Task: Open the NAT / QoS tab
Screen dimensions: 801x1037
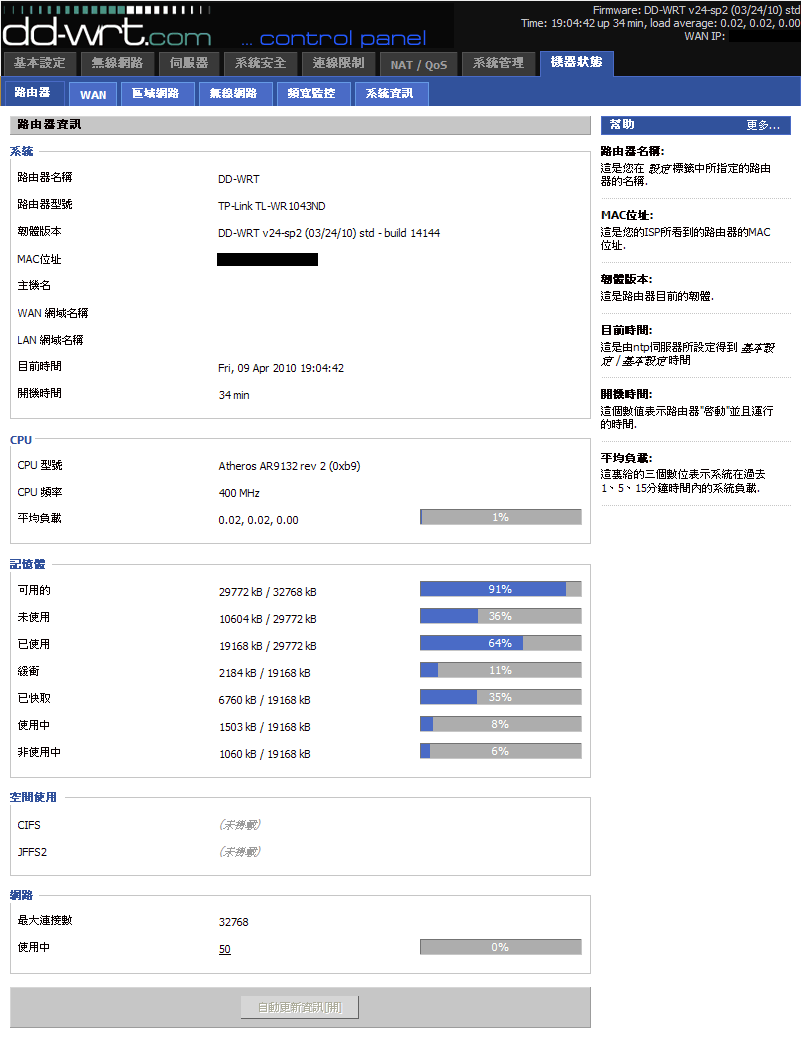Action: tap(419, 64)
